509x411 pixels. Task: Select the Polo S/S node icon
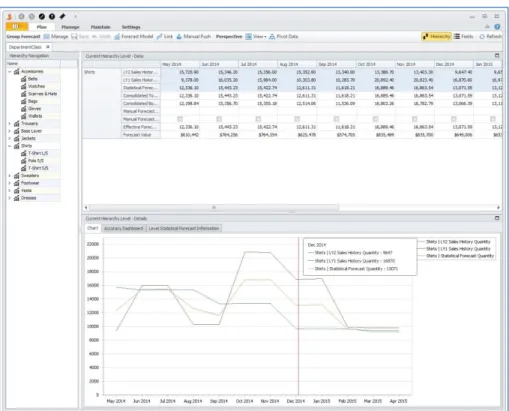point(24,161)
